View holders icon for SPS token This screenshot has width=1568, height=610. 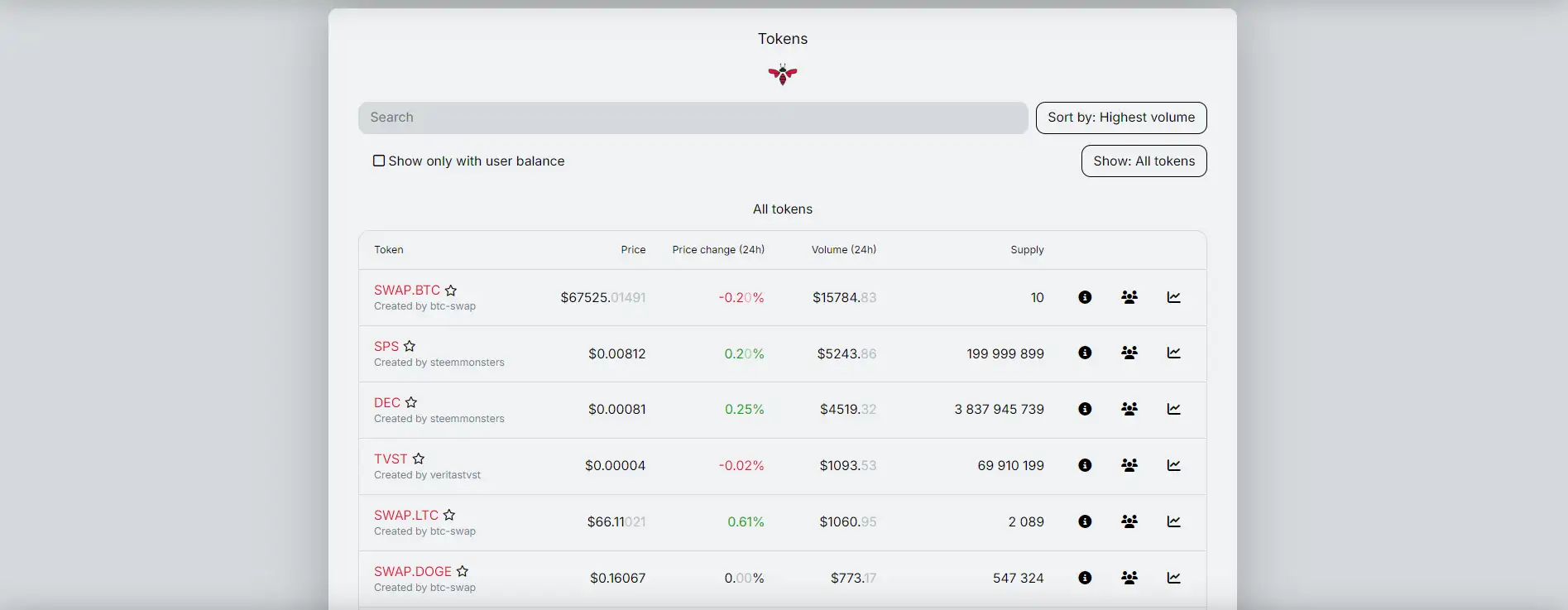tap(1129, 353)
